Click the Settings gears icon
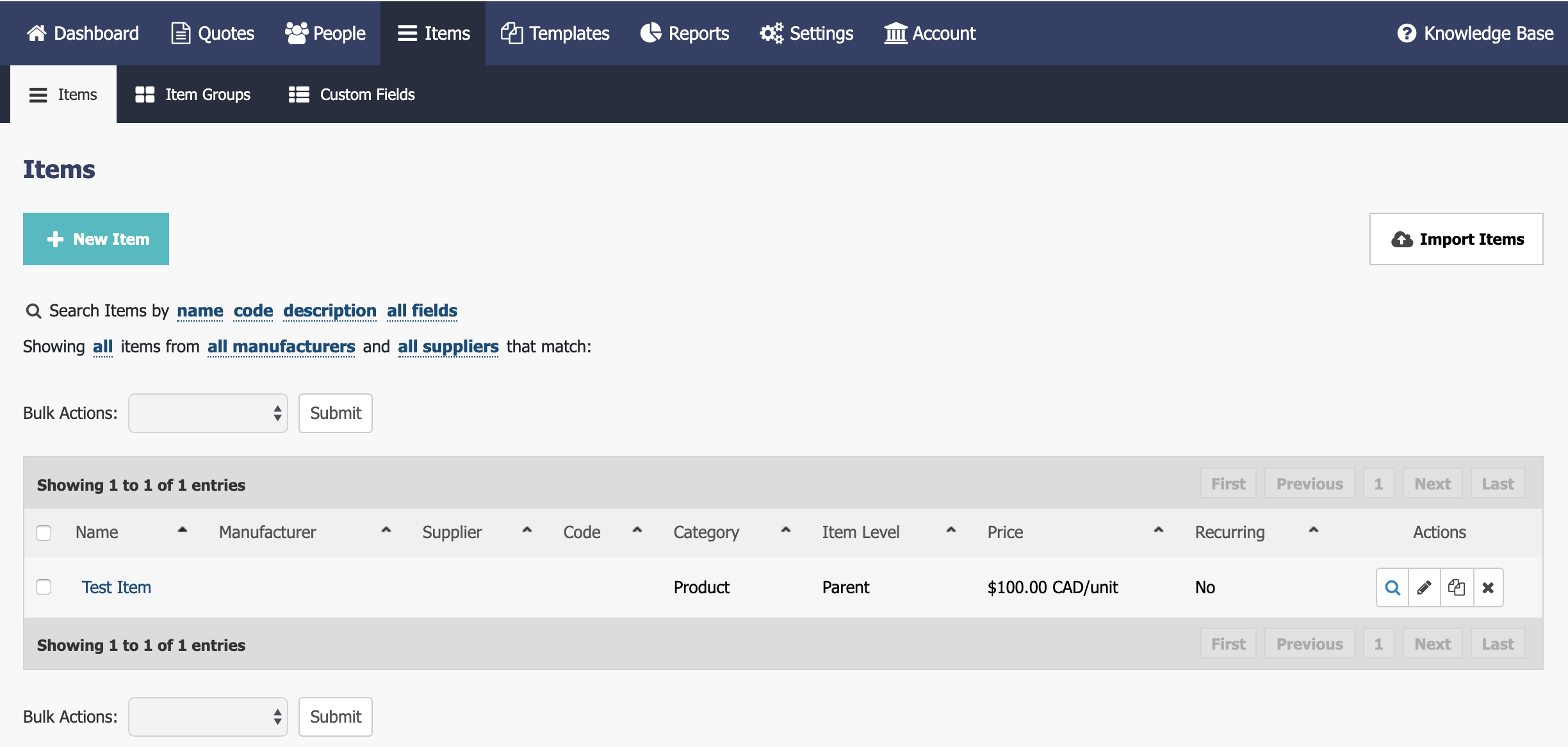Image resolution: width=1568 pixels, height=747 pixels. [772, 33]
